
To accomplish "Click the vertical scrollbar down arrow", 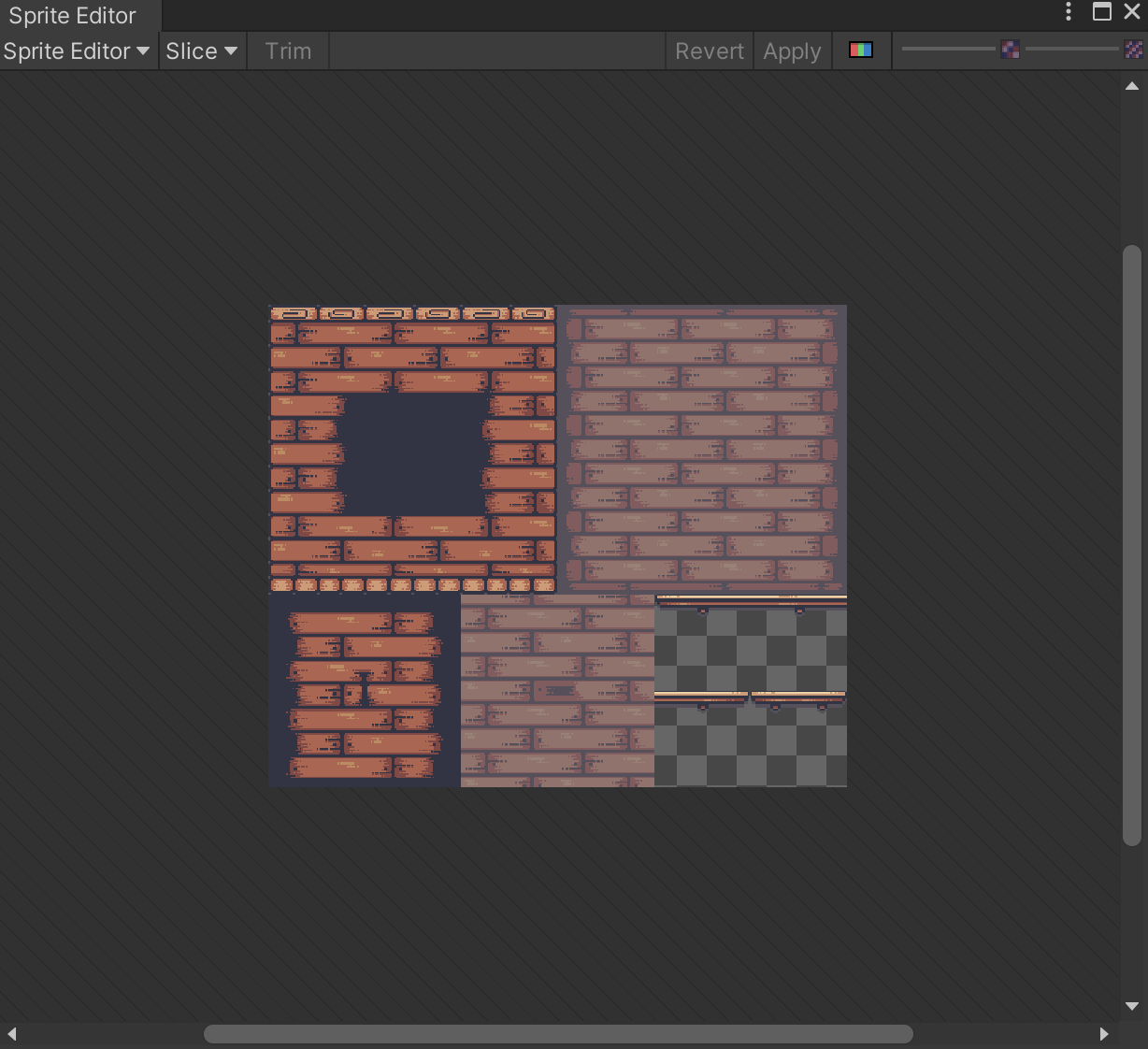I will tap(1132, 1006).
